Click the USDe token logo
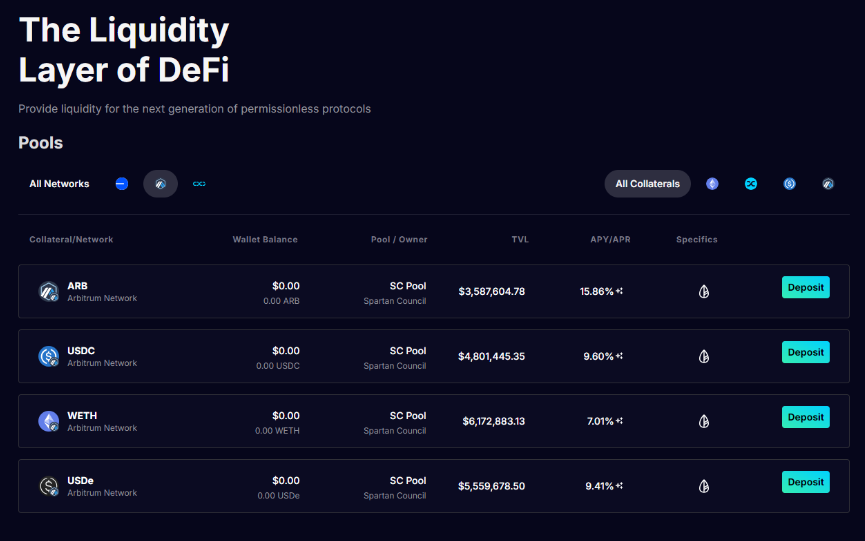This screenshot has height=541, width=865. tap(49, 486)
